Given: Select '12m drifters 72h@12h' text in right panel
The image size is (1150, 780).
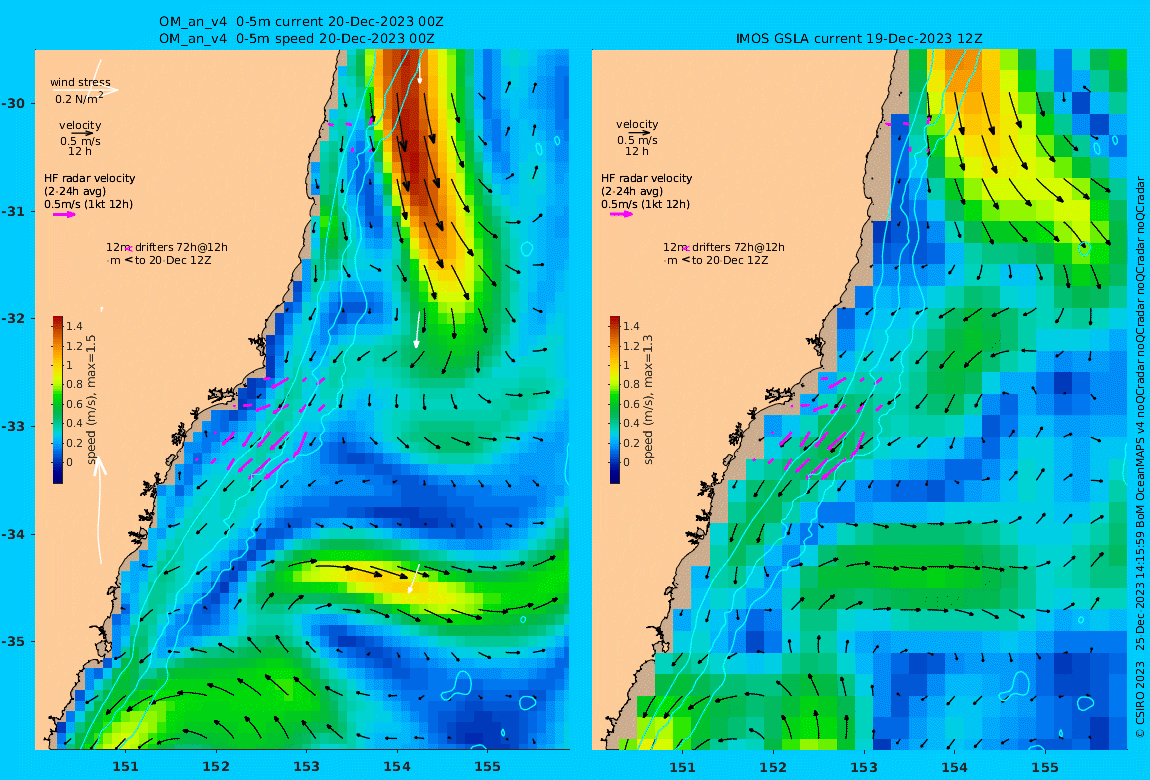Looking at the screenshot, I should [724, 247].
